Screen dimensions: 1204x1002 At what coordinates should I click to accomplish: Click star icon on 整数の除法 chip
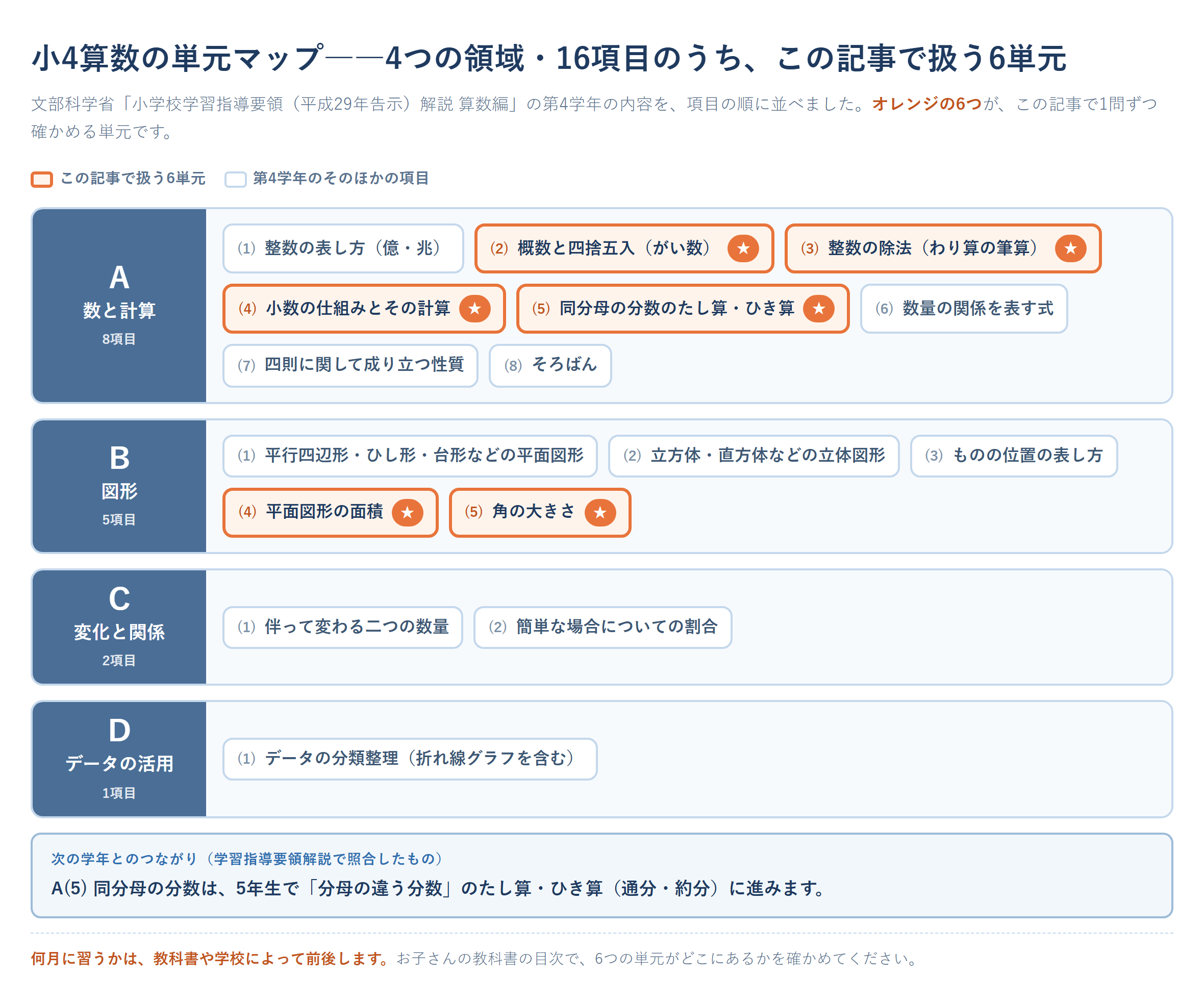coord(1070,248)
